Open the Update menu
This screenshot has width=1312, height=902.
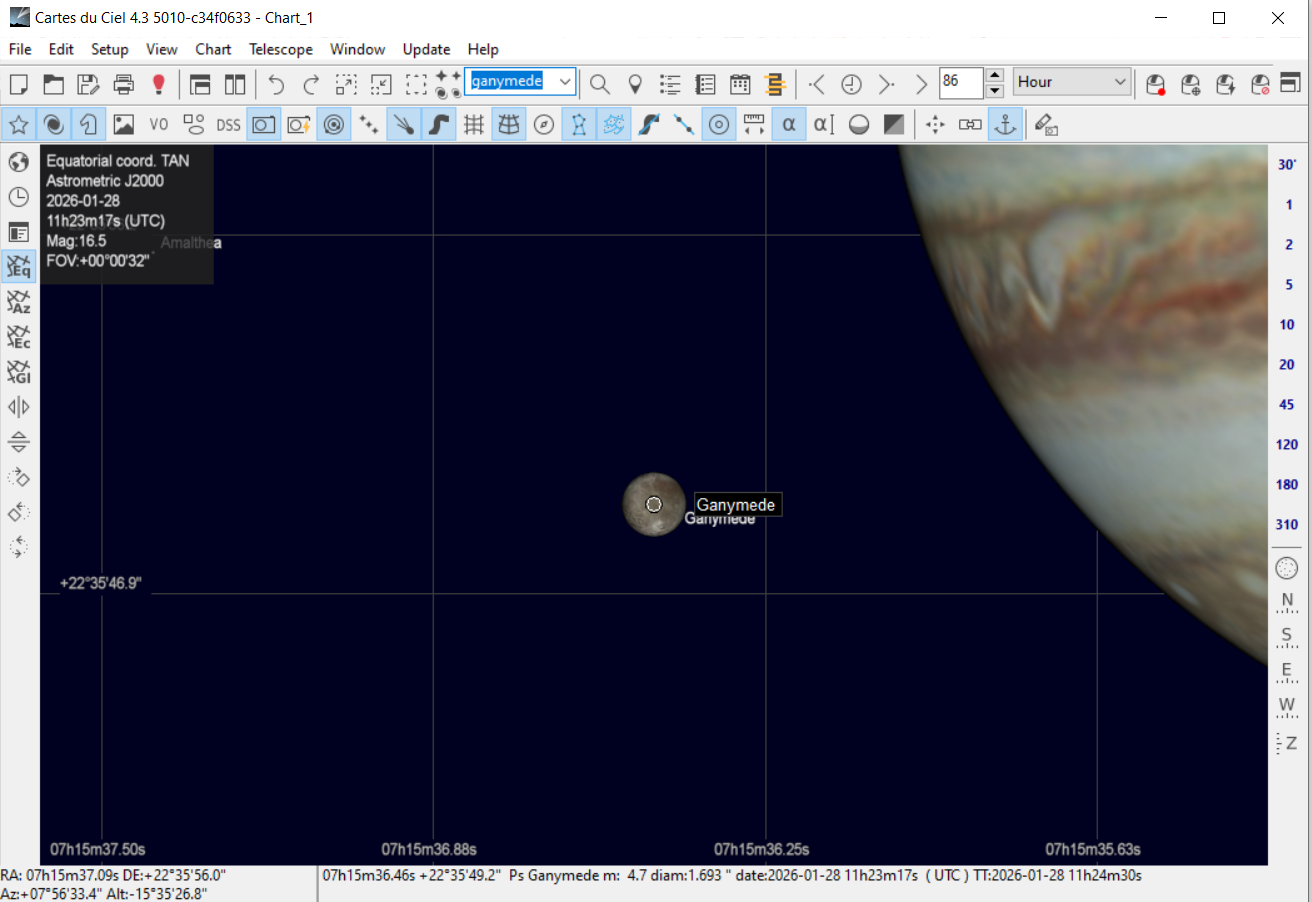tap(427, 49)
